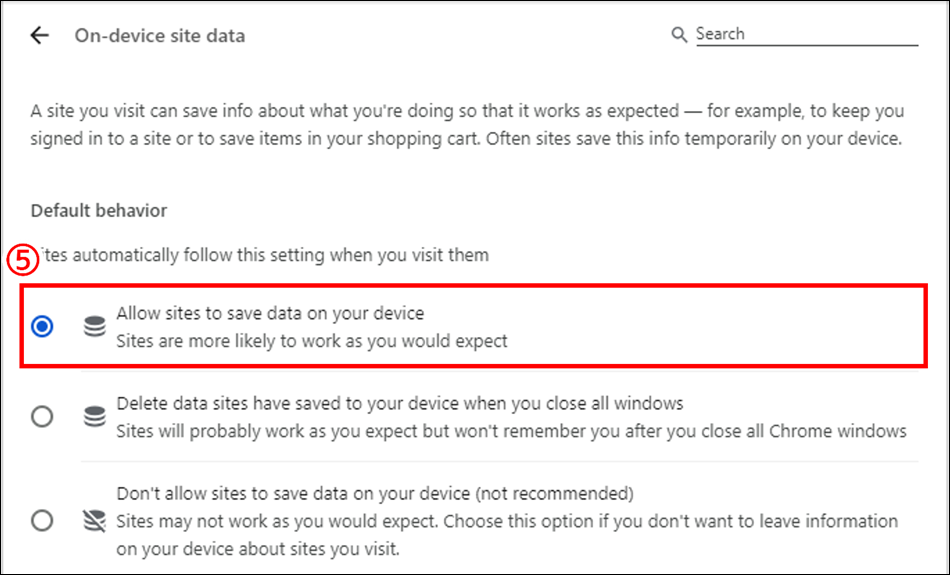Viewport: 950px width, 575px height.
Task: Click the database icon beside Allow sites option
Action: [95, 327]
